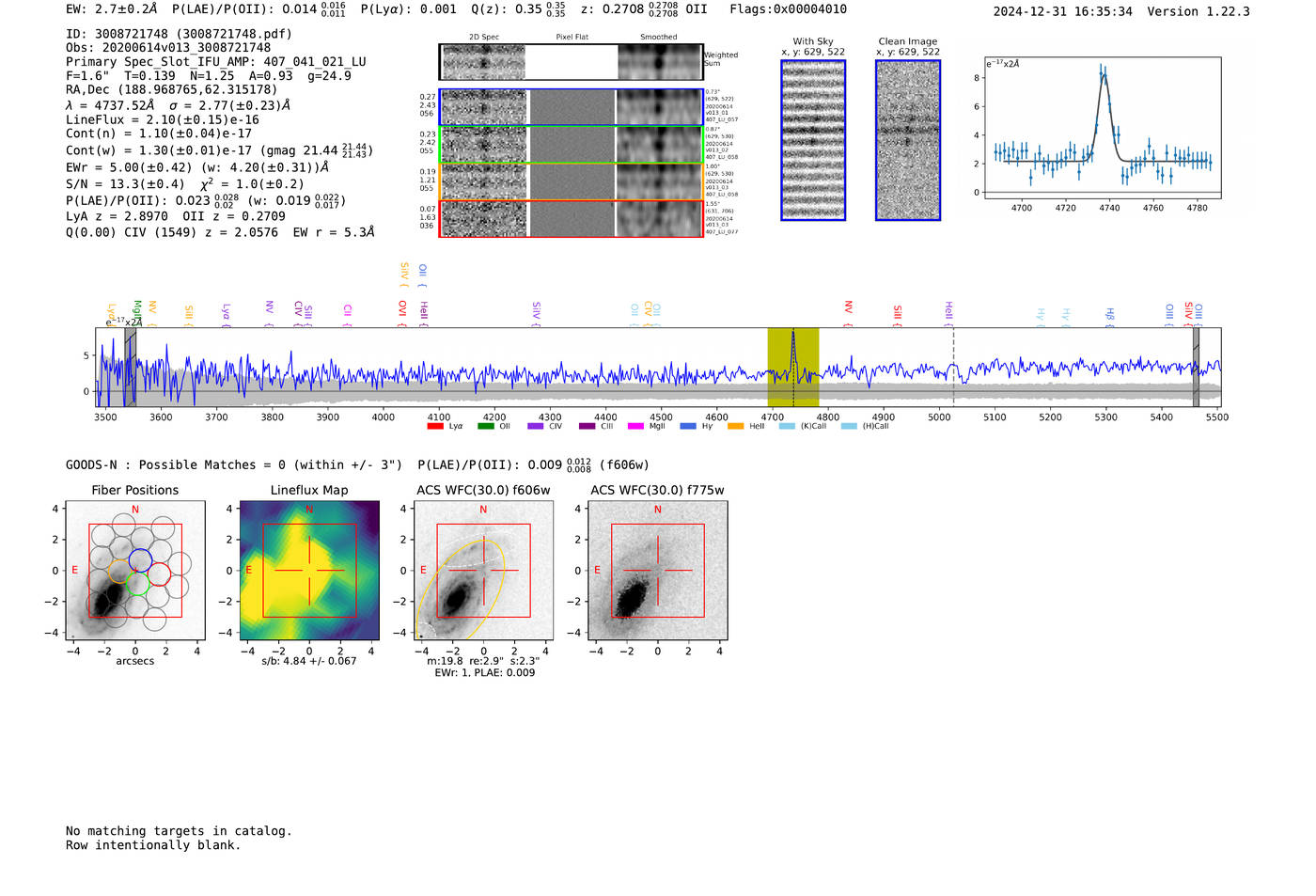Click the dashed HeII marker line near 5025

[953, 368]
